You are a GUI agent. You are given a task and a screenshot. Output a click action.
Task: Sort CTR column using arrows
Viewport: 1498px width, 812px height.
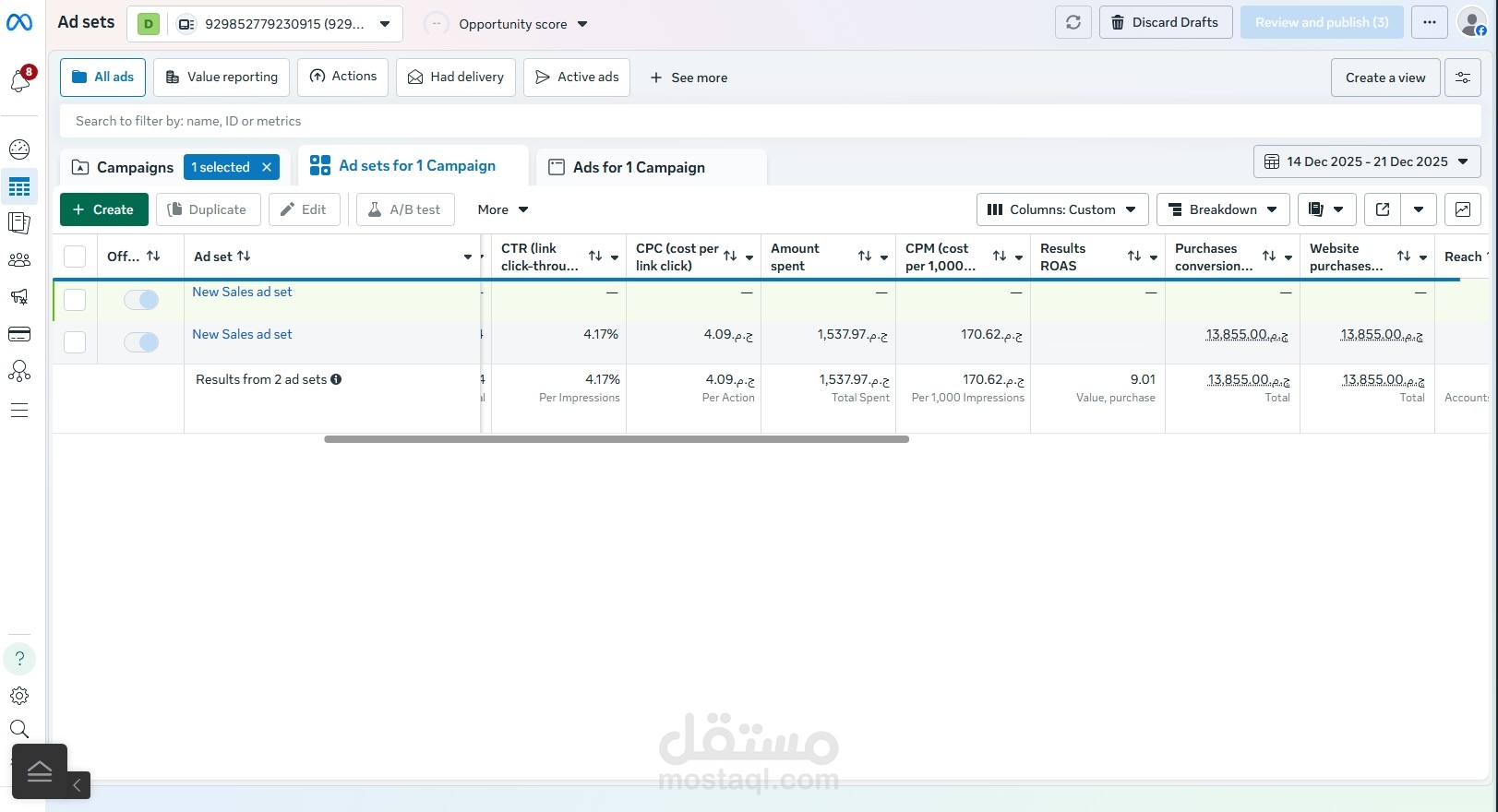[595, 256]
